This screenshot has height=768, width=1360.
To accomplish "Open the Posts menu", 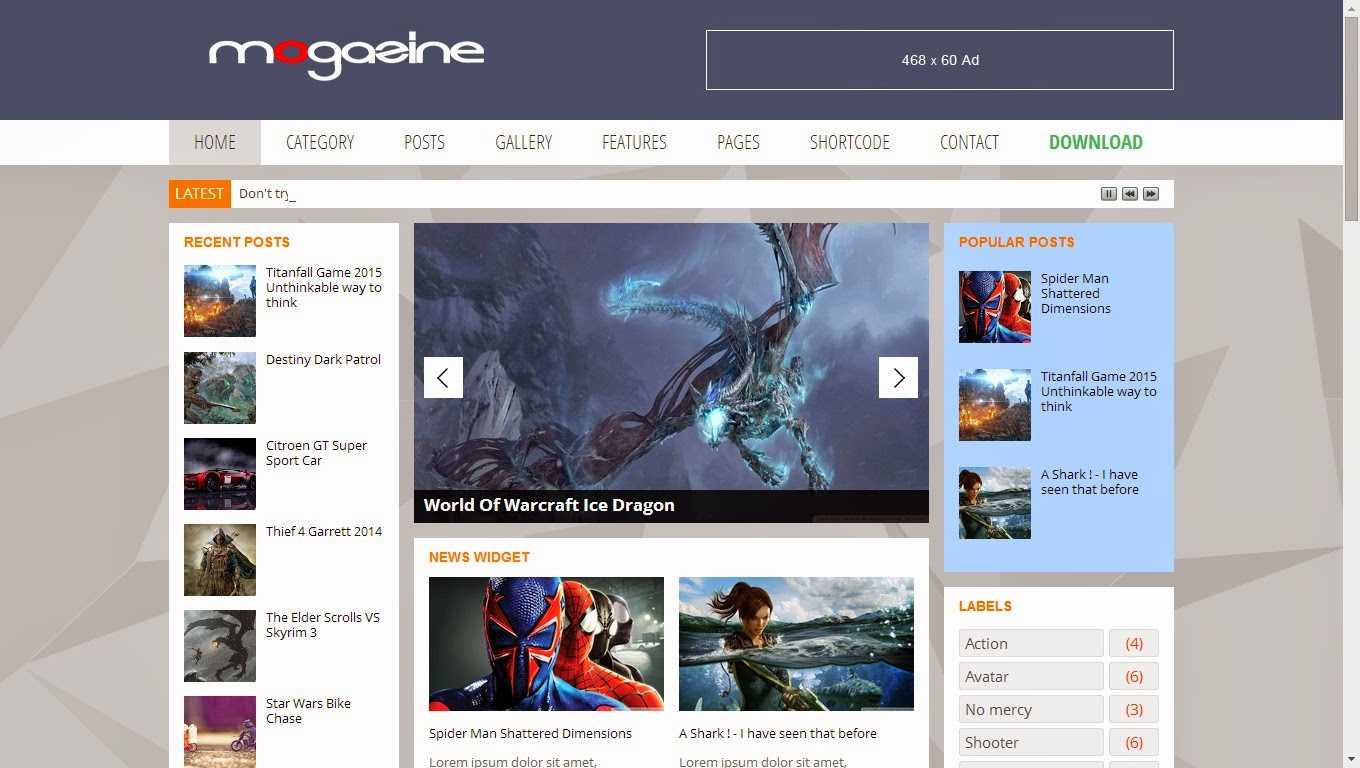I will [x=424, y=142].
